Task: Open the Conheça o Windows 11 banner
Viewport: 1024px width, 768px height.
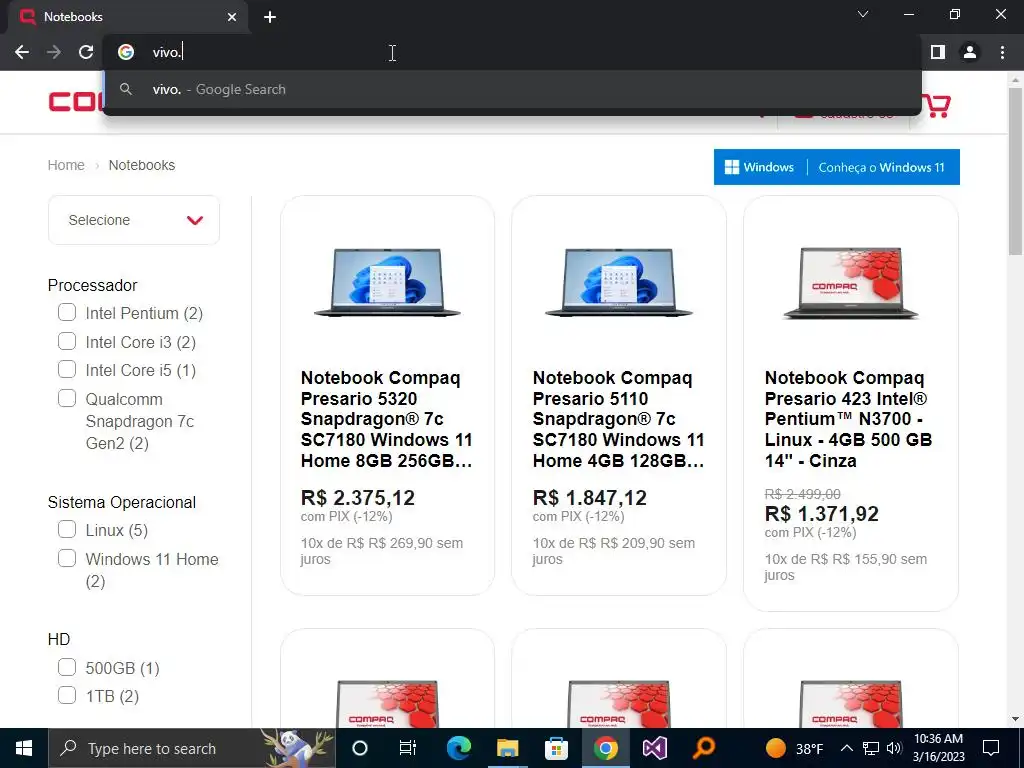Action: tap(837, 167)
